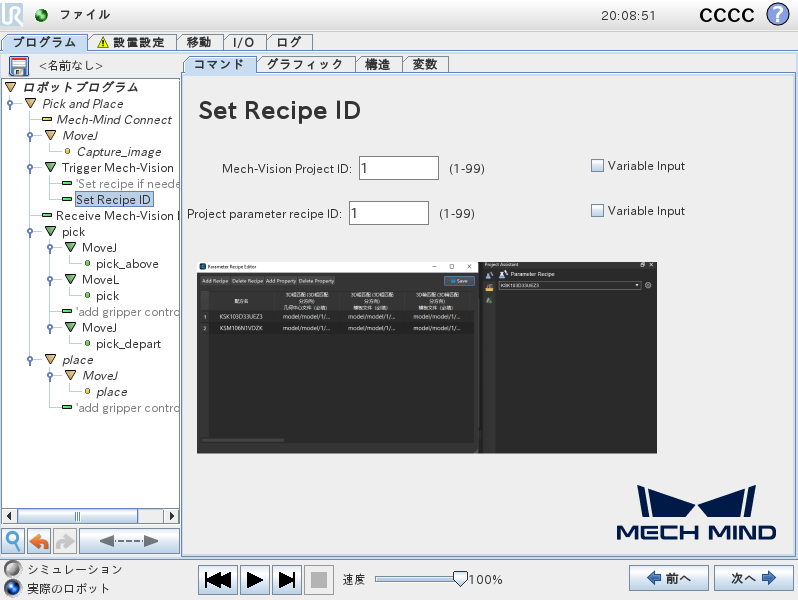The width and height of the screenshot is (798, 600).
Task: Click pick_above waypoint dot icon
Action: pos(88,264)
